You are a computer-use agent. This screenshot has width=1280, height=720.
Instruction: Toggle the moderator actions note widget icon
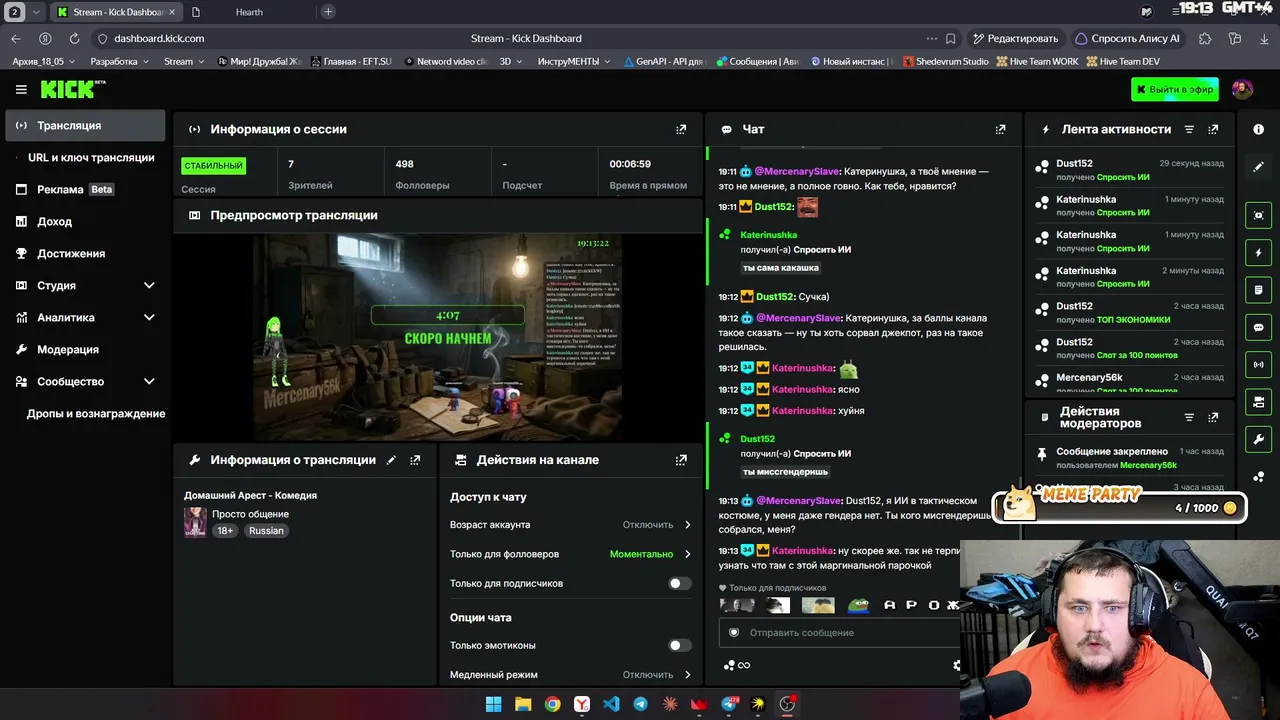coord(1258,290)
